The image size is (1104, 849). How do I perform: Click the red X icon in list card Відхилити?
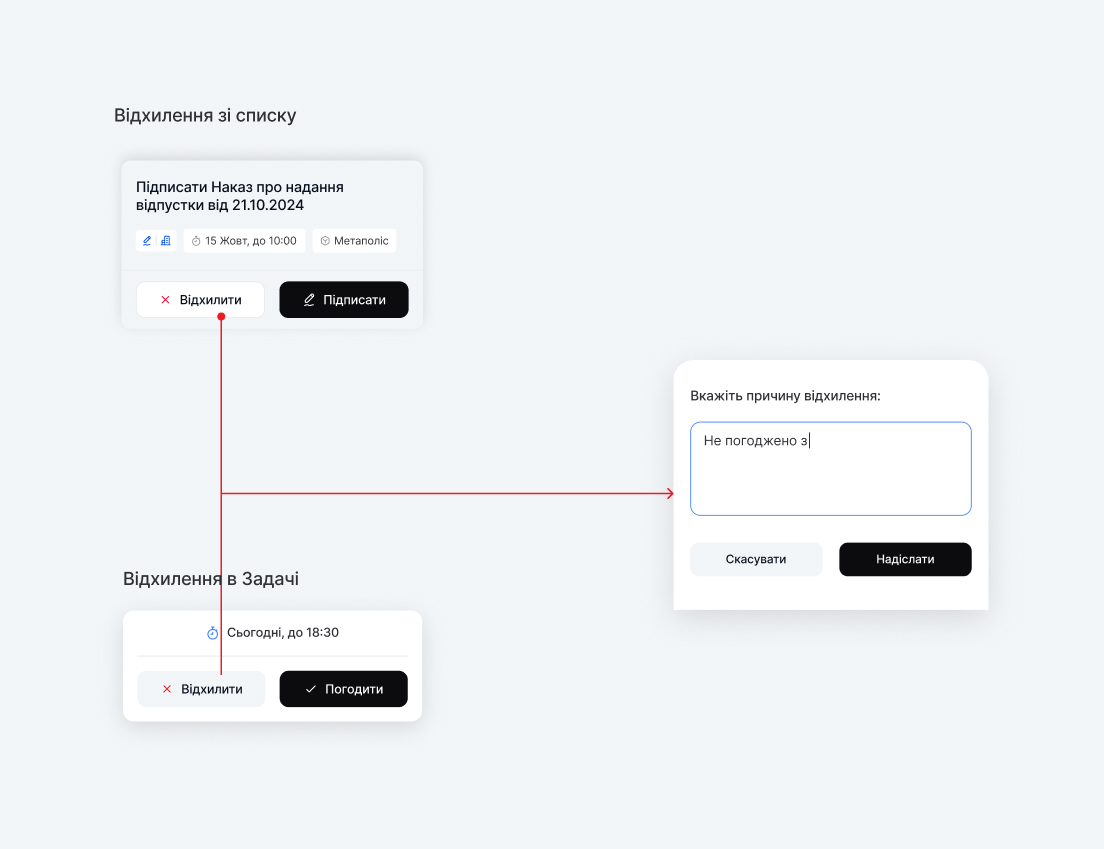(x=165, y=300)
